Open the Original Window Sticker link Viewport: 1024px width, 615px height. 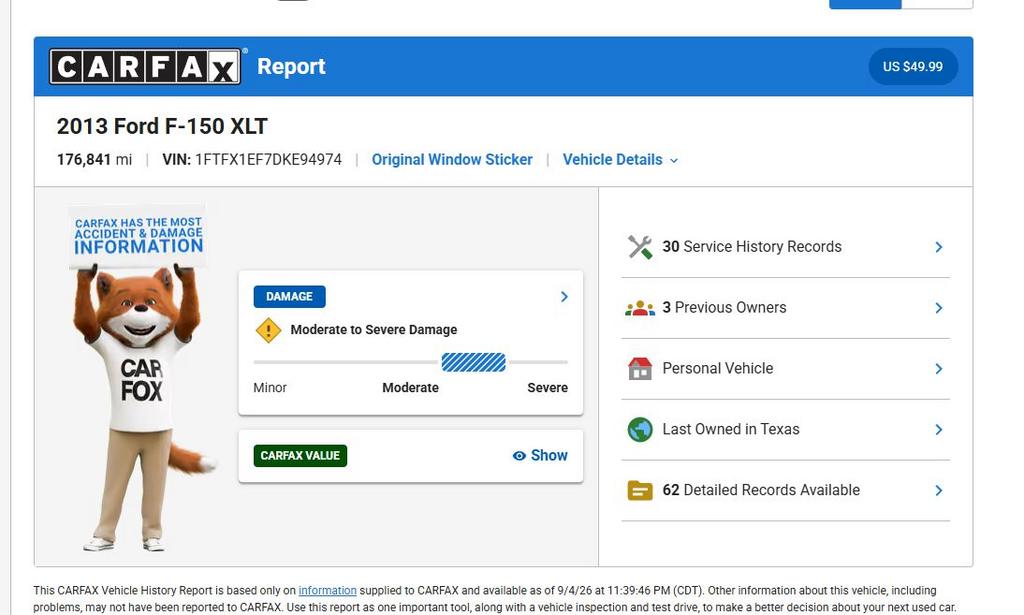(x=452, y=159)
